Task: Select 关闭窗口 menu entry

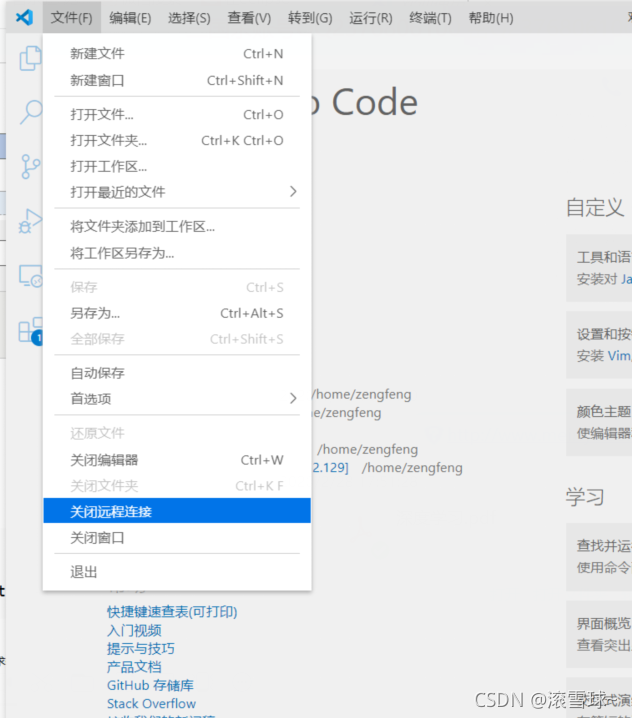Action: [177, 538]
